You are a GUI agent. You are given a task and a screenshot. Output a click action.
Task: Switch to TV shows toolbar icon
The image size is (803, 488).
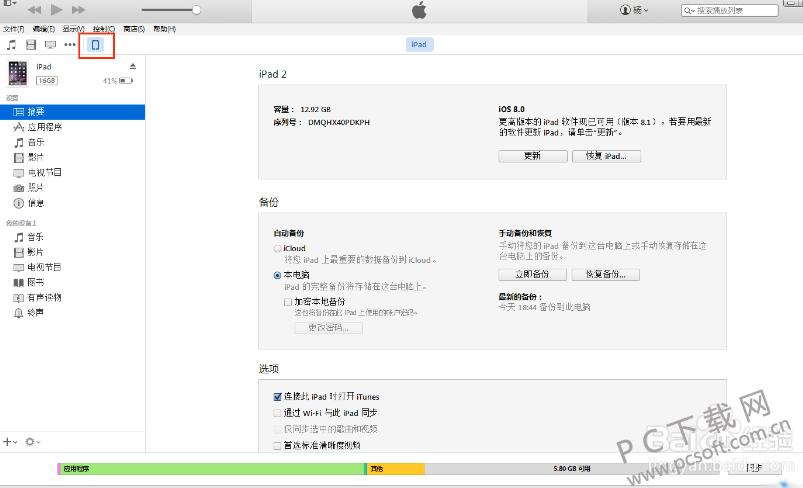(x=50, y=45)
